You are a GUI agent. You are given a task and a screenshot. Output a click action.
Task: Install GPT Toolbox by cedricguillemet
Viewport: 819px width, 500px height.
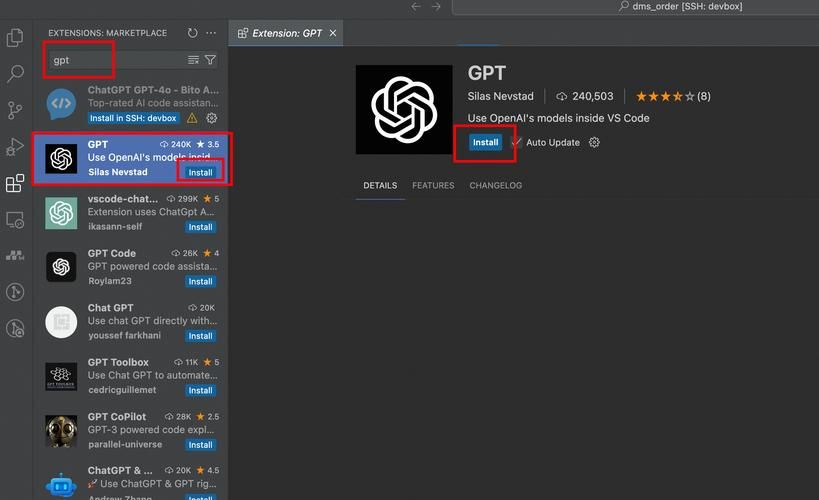[x=201, y=390]
